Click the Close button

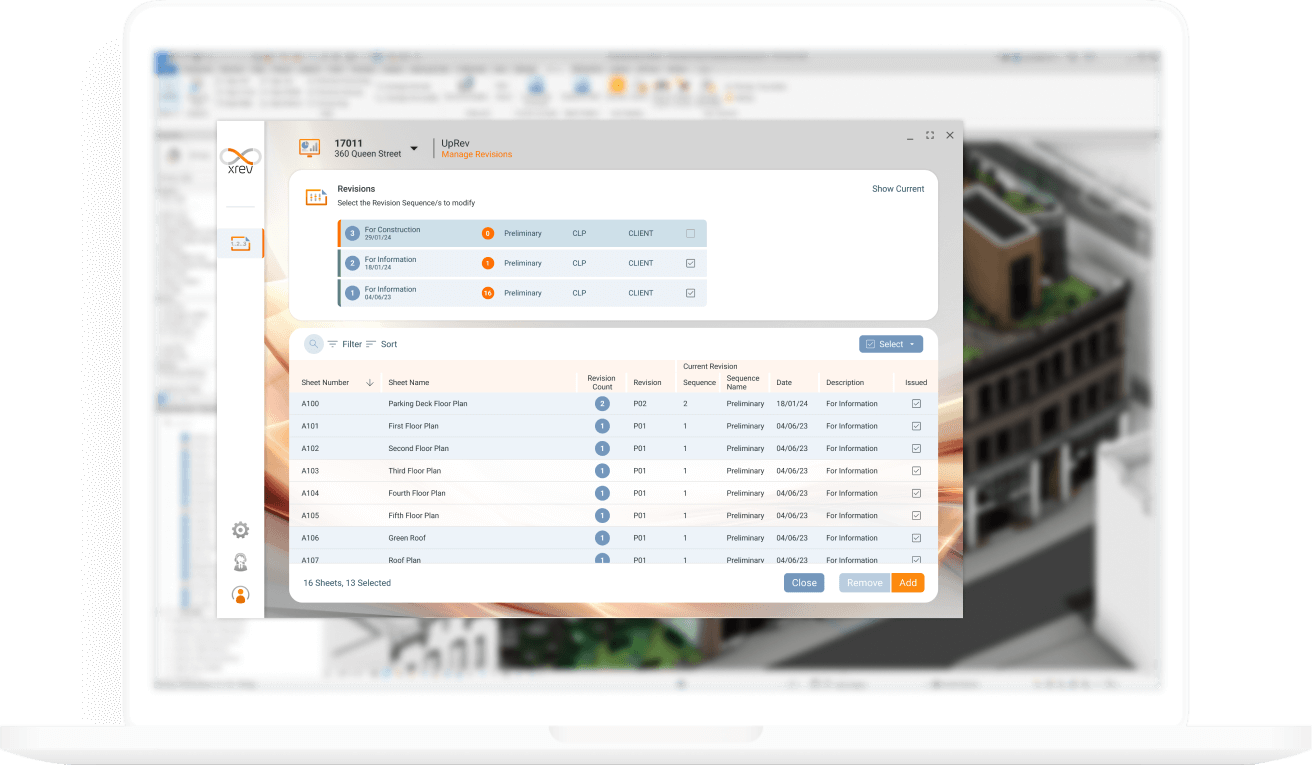804,583
